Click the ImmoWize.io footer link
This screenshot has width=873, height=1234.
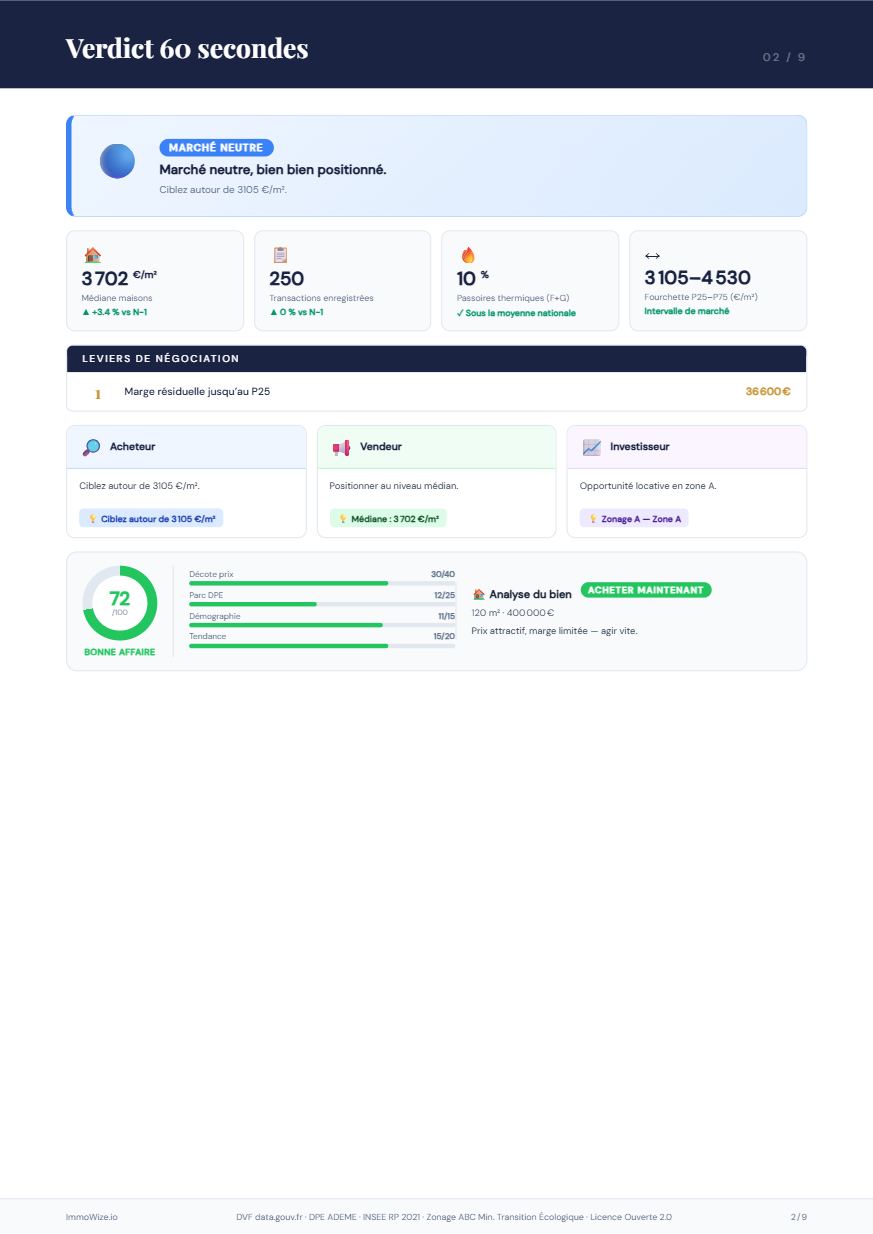click(x=91, y=1217)
